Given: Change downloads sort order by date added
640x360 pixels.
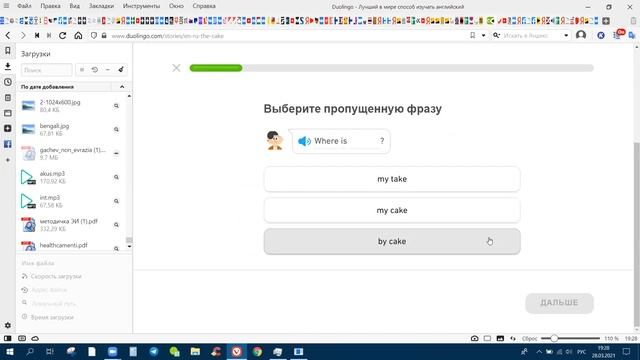Looking at the screenshot, I should coord(65,87).
